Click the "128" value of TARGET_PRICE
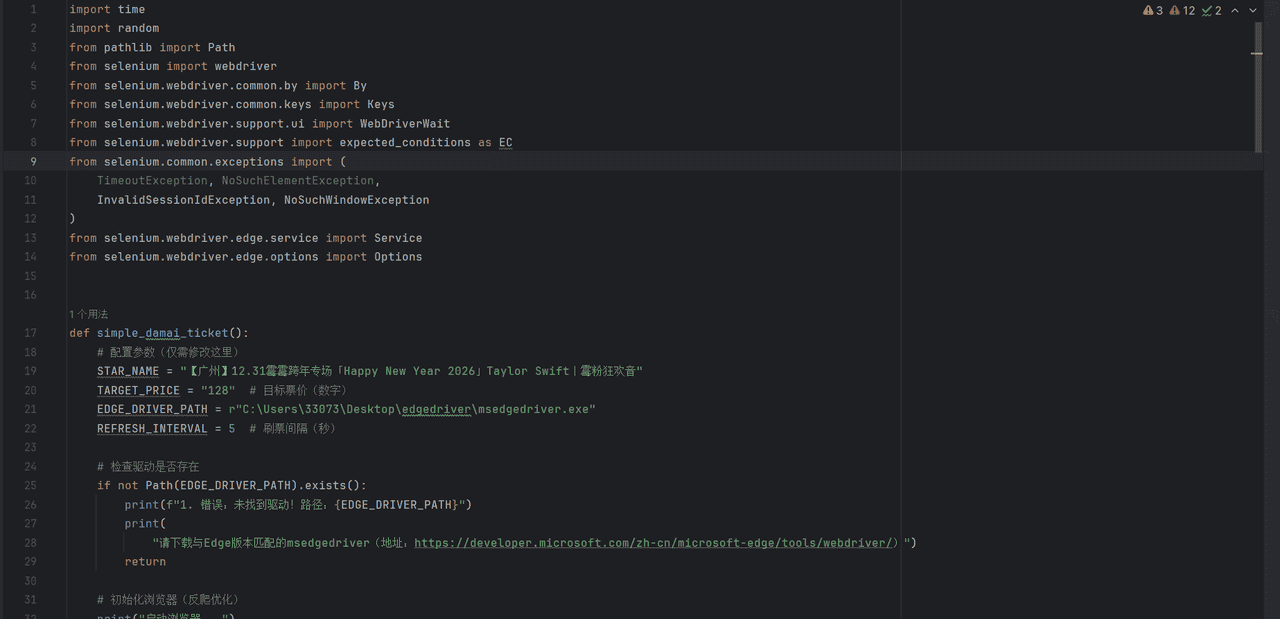1280x619 pixels. pyautogui.click(x=217, y=390)
